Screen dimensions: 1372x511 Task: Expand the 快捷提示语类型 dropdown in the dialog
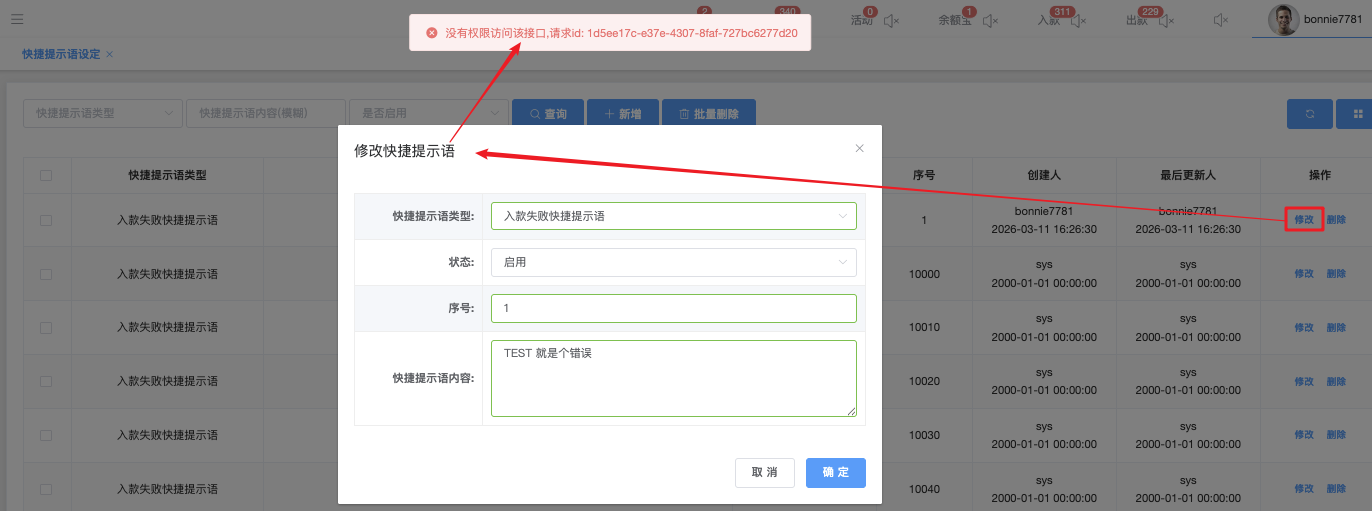coord(673,216)
